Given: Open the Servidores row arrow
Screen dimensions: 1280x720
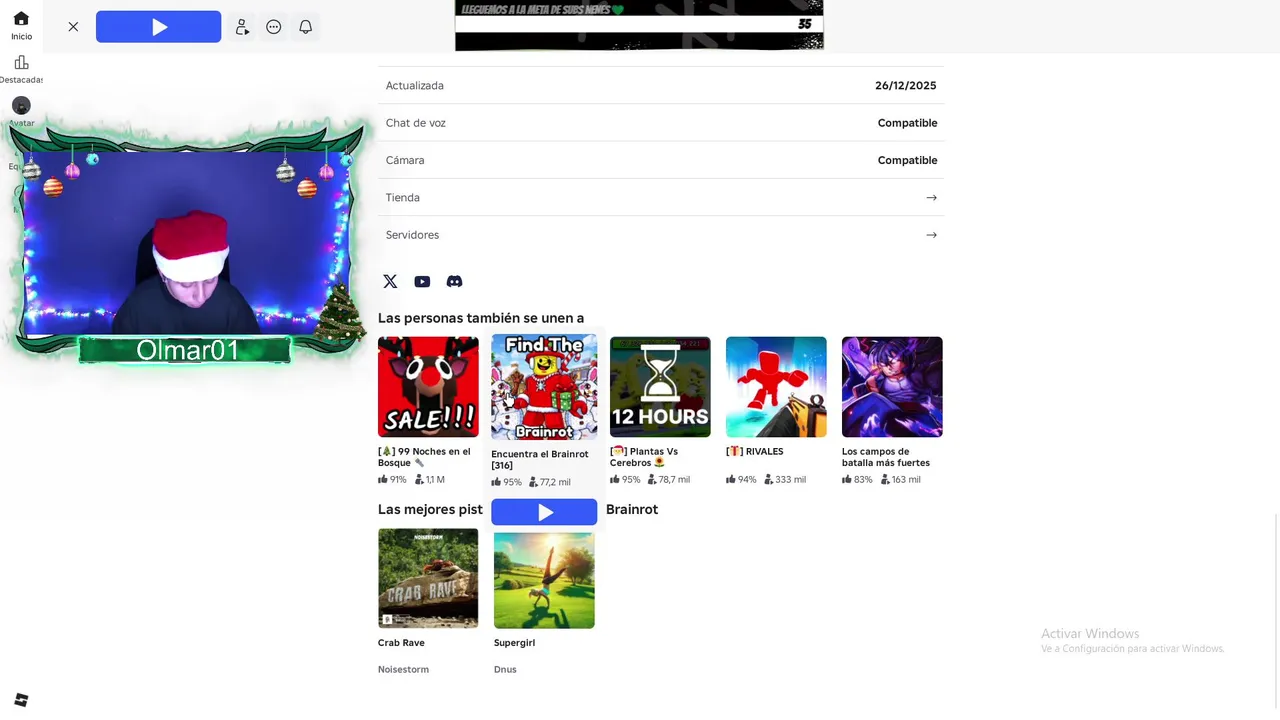Looking at the screenshot, I should click(x=931, y=235).
